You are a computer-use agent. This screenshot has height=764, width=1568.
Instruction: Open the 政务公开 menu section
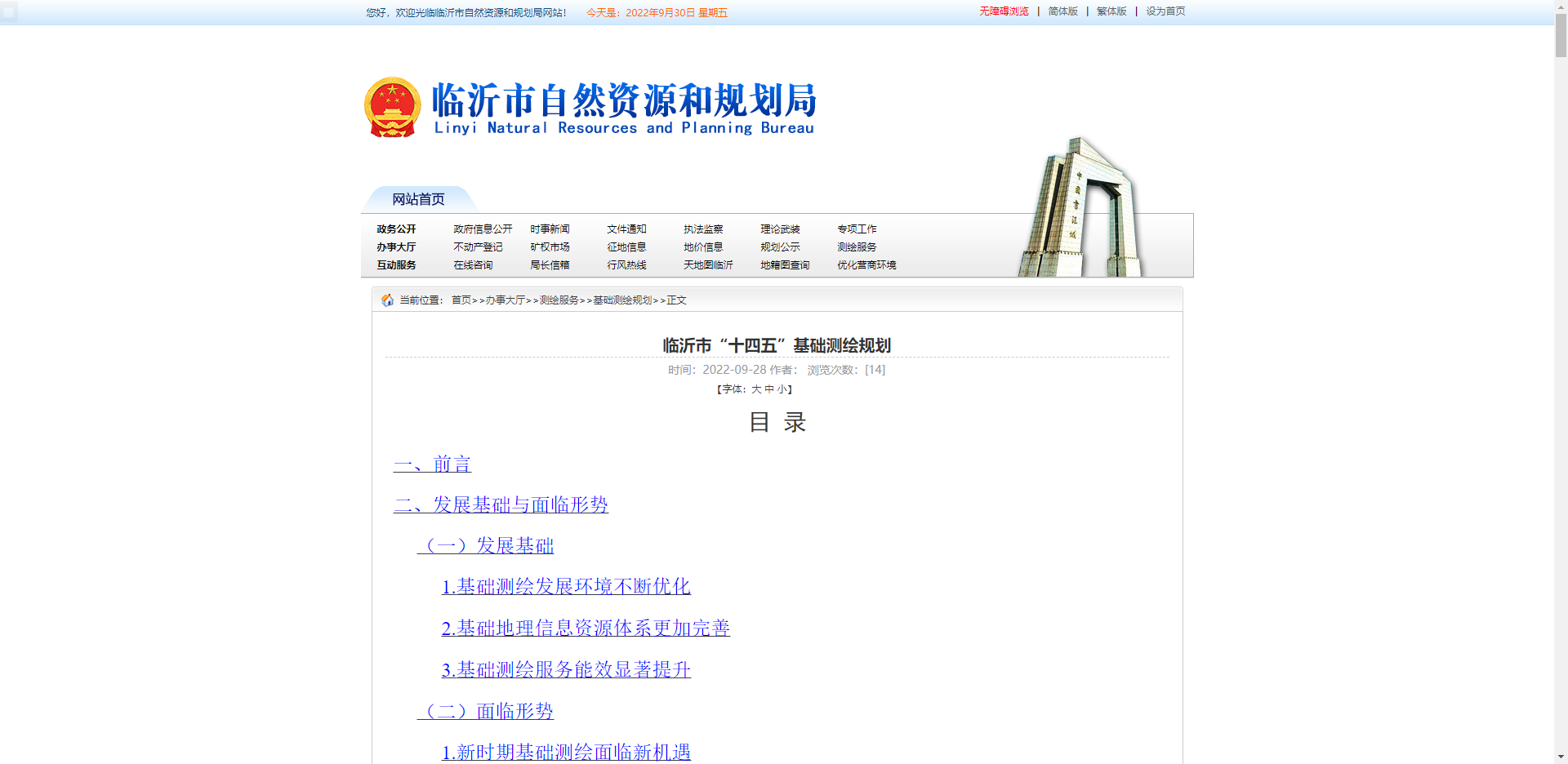(x=396, y=229)
